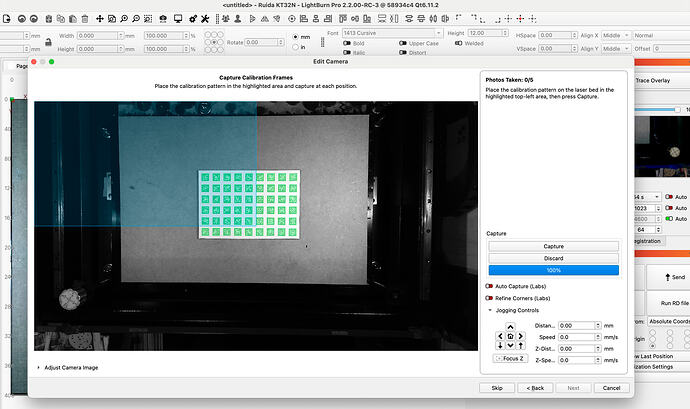Toggle Upper Case text switch

[x=403, y=43]
